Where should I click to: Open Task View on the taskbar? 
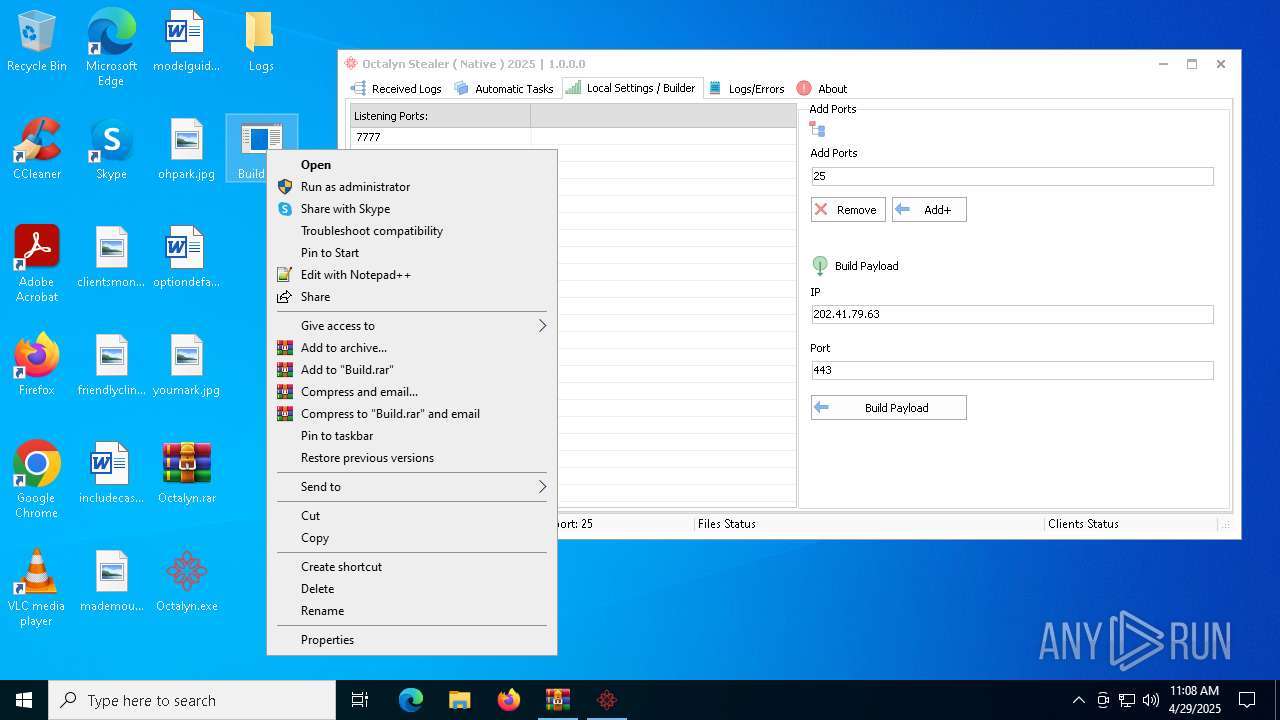(x=360, y=700)
